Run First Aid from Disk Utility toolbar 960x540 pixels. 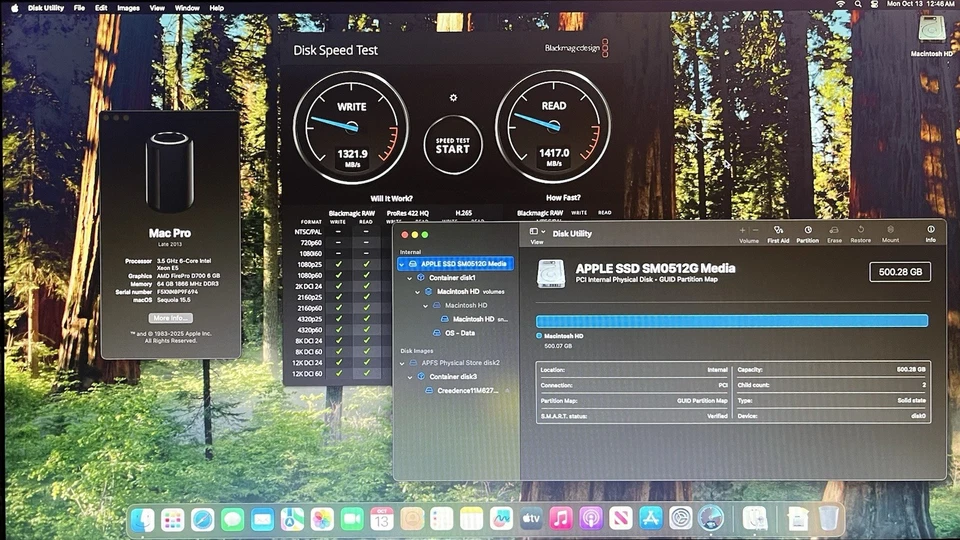point(778,234)
